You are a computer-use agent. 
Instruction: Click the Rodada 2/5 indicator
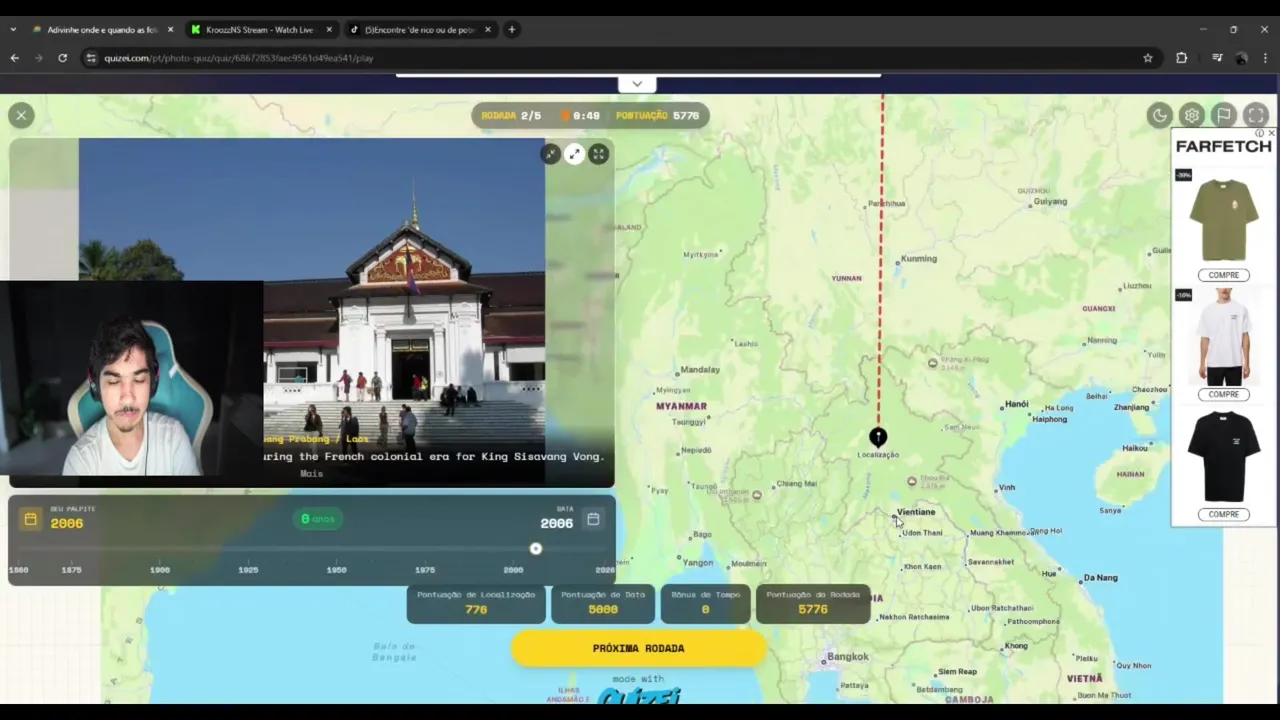coord(511,116)
